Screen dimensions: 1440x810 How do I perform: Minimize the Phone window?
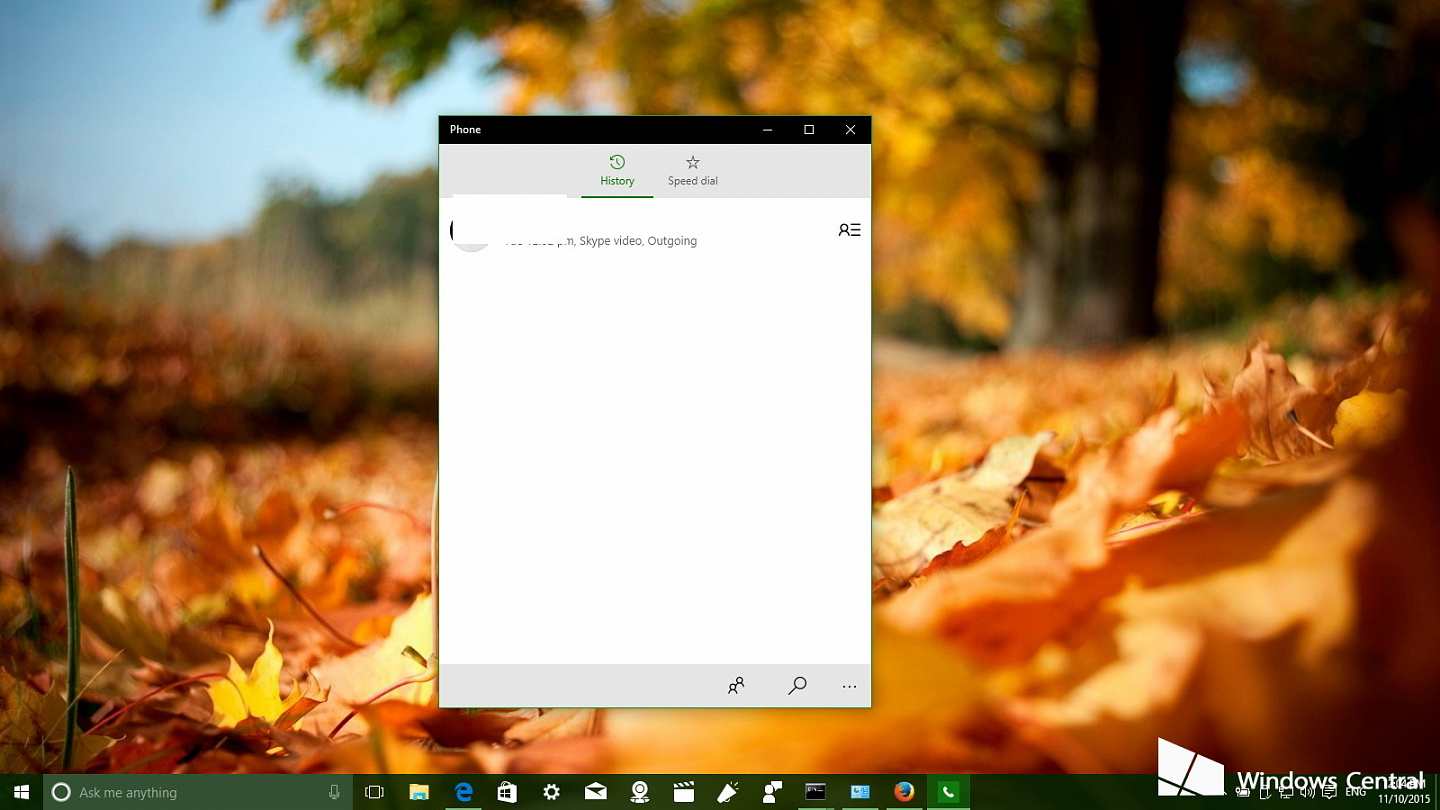click(x=767, y=129)
